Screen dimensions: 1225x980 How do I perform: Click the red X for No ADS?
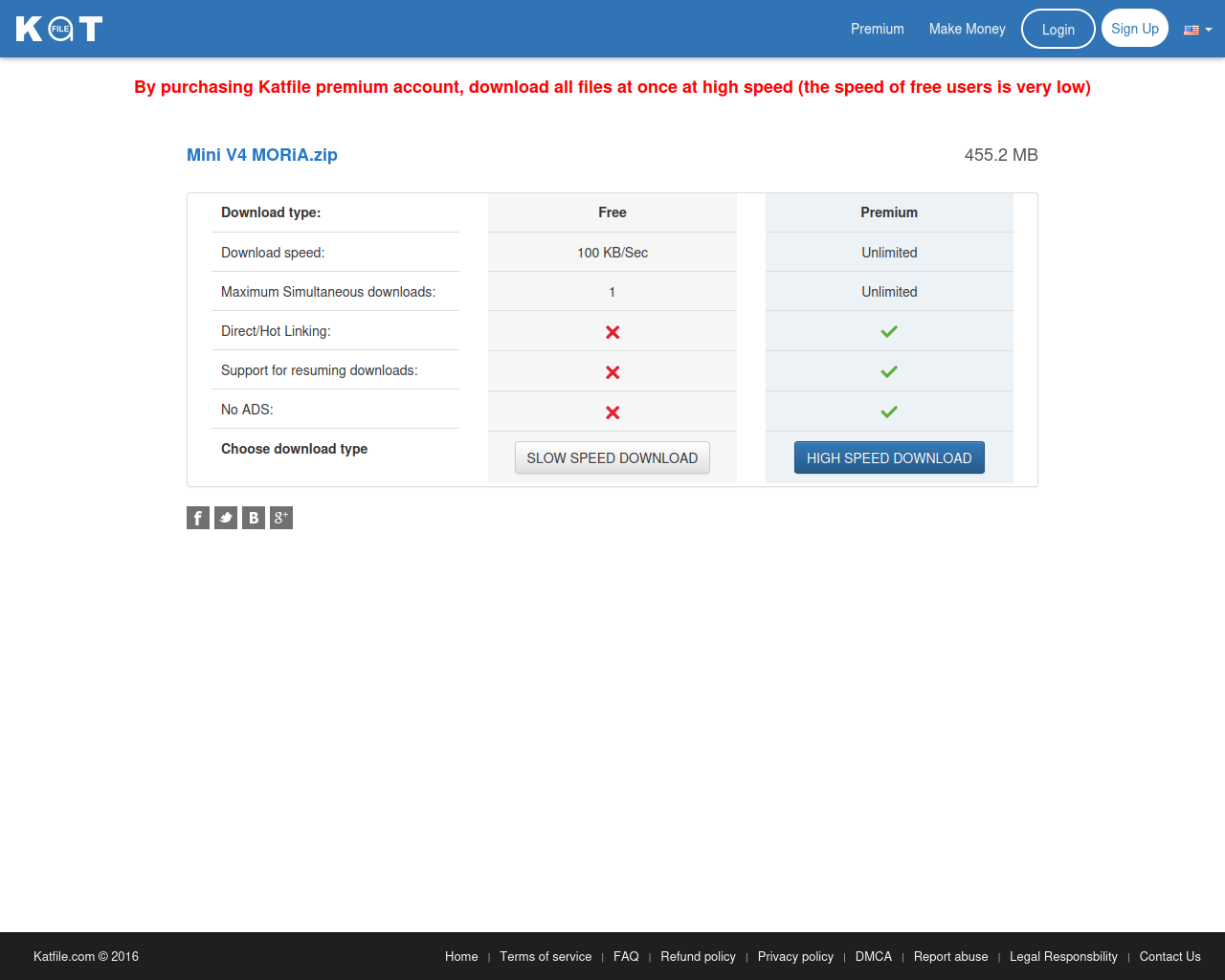[x=612, y=412]
